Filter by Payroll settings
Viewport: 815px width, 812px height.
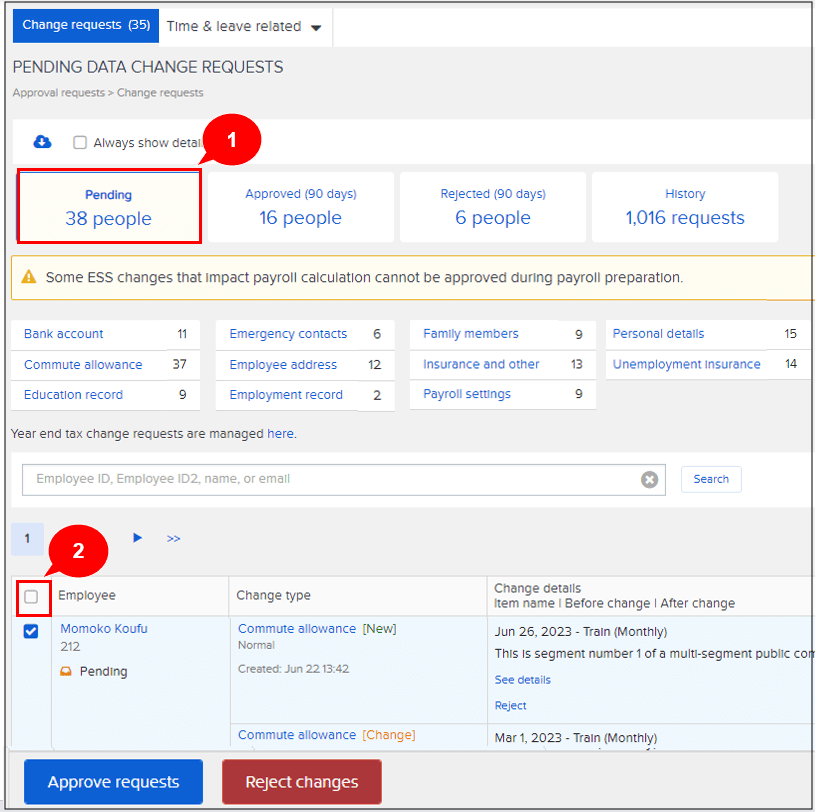coord(467,394)
